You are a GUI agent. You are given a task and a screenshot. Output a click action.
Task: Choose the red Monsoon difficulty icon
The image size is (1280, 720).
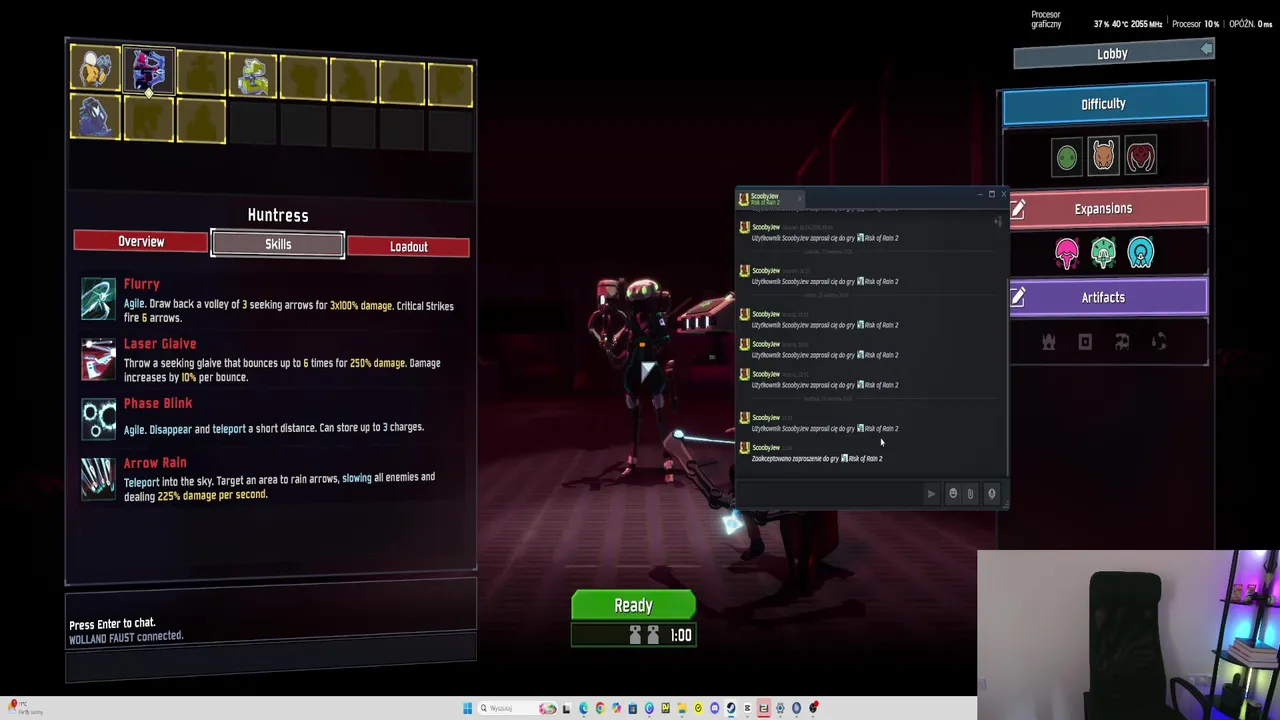point(1141,157)
